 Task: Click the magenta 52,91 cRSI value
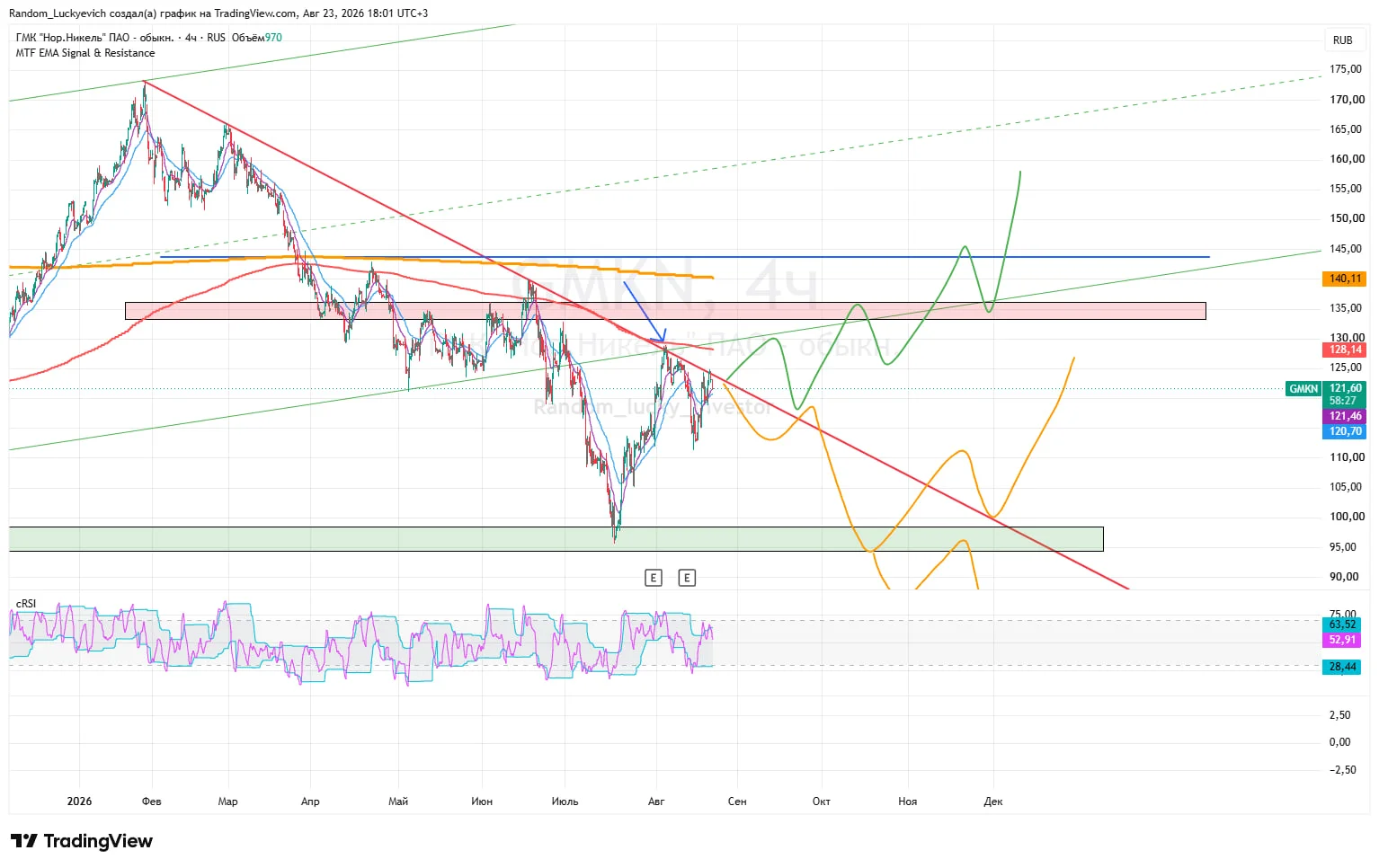tap(1342, 640)
